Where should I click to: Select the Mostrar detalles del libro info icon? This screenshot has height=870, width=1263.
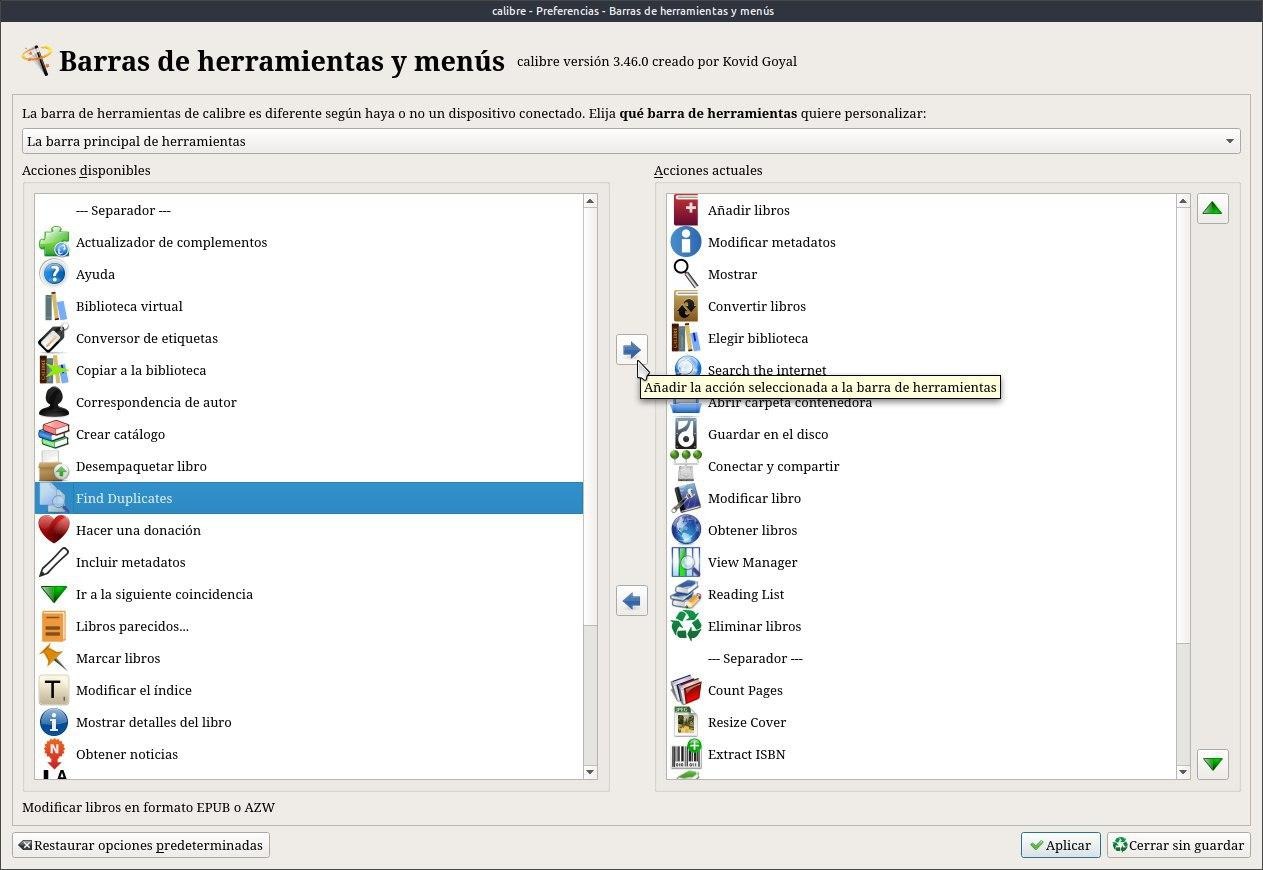(54, 722)
